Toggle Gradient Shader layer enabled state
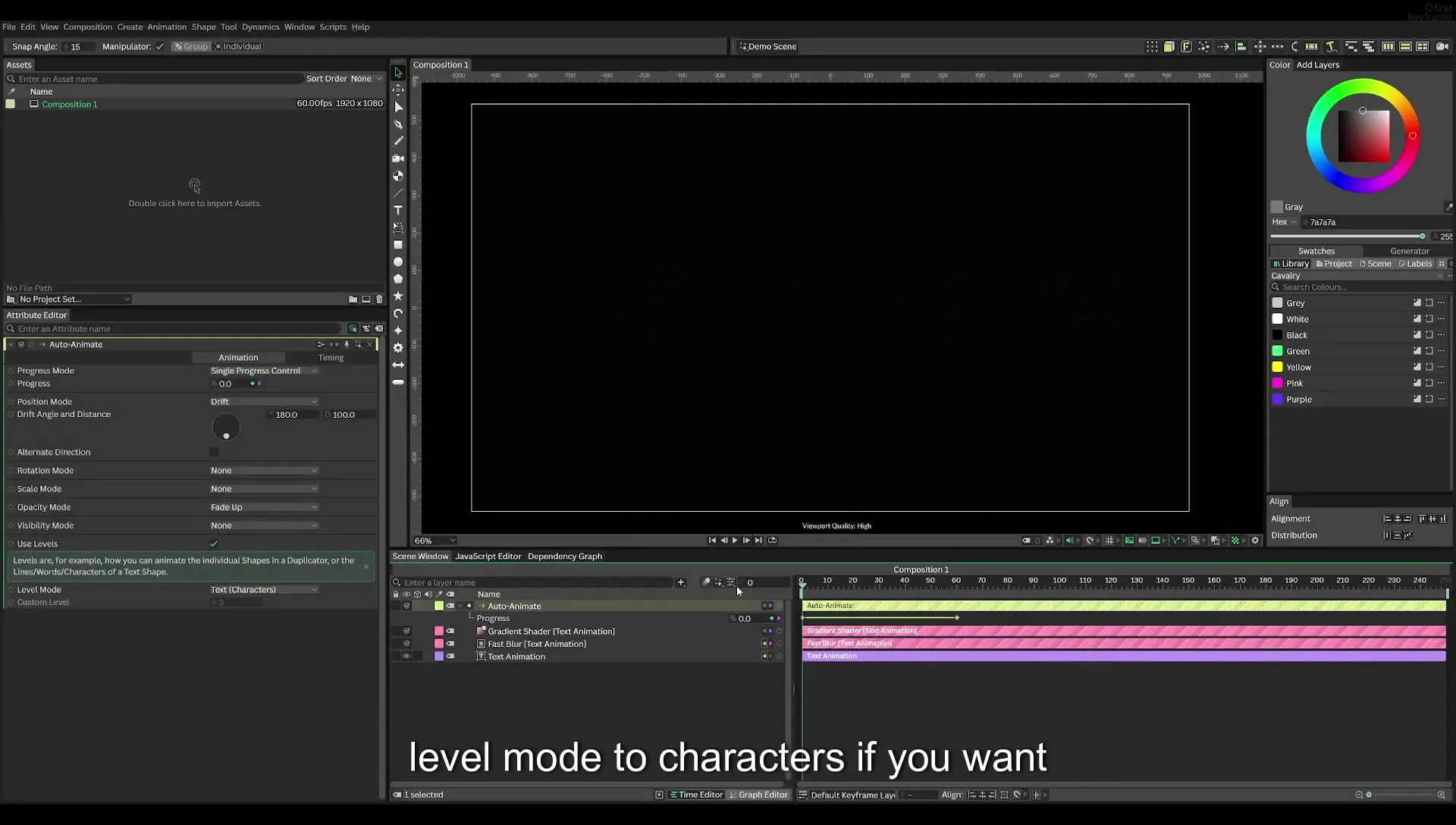1456x825 pixels. [406, 631]
